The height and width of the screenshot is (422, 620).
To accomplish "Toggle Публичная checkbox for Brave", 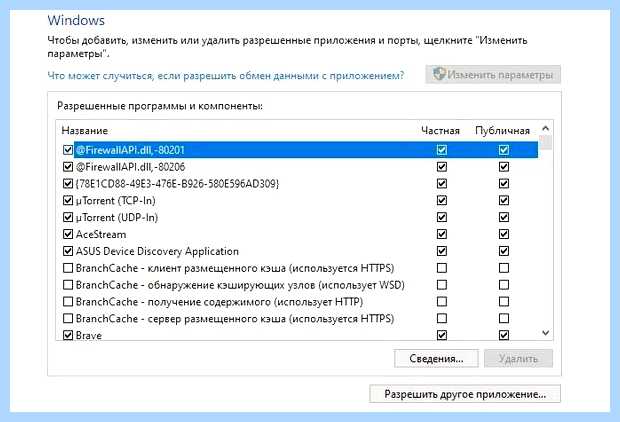I will [504, 335].
